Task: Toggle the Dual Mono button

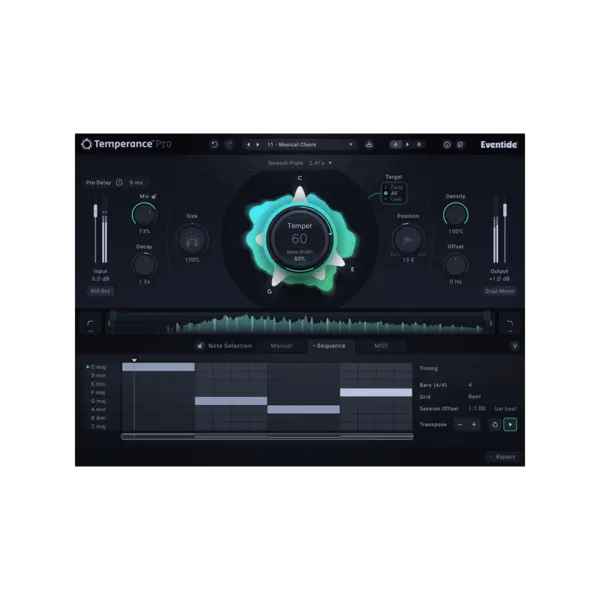Action: click(499, 291)
